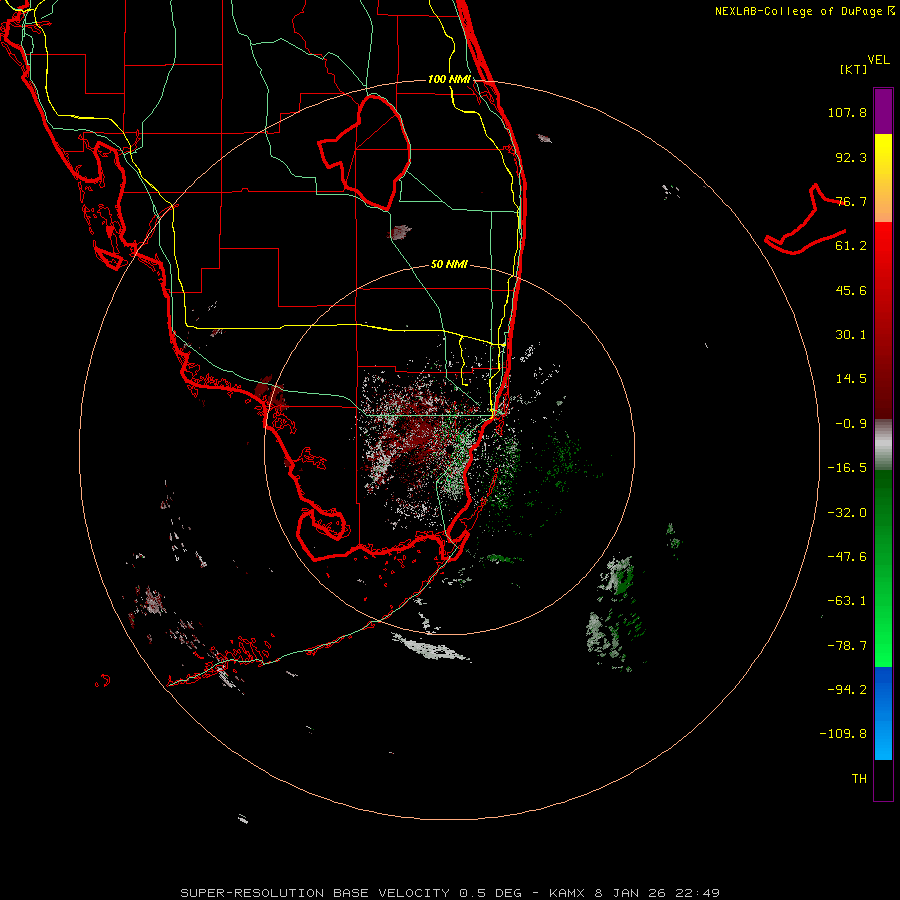This screenshot has width=900, height=900.
Task: Select the -78.7 scale value
Action: tap(847, 646)
